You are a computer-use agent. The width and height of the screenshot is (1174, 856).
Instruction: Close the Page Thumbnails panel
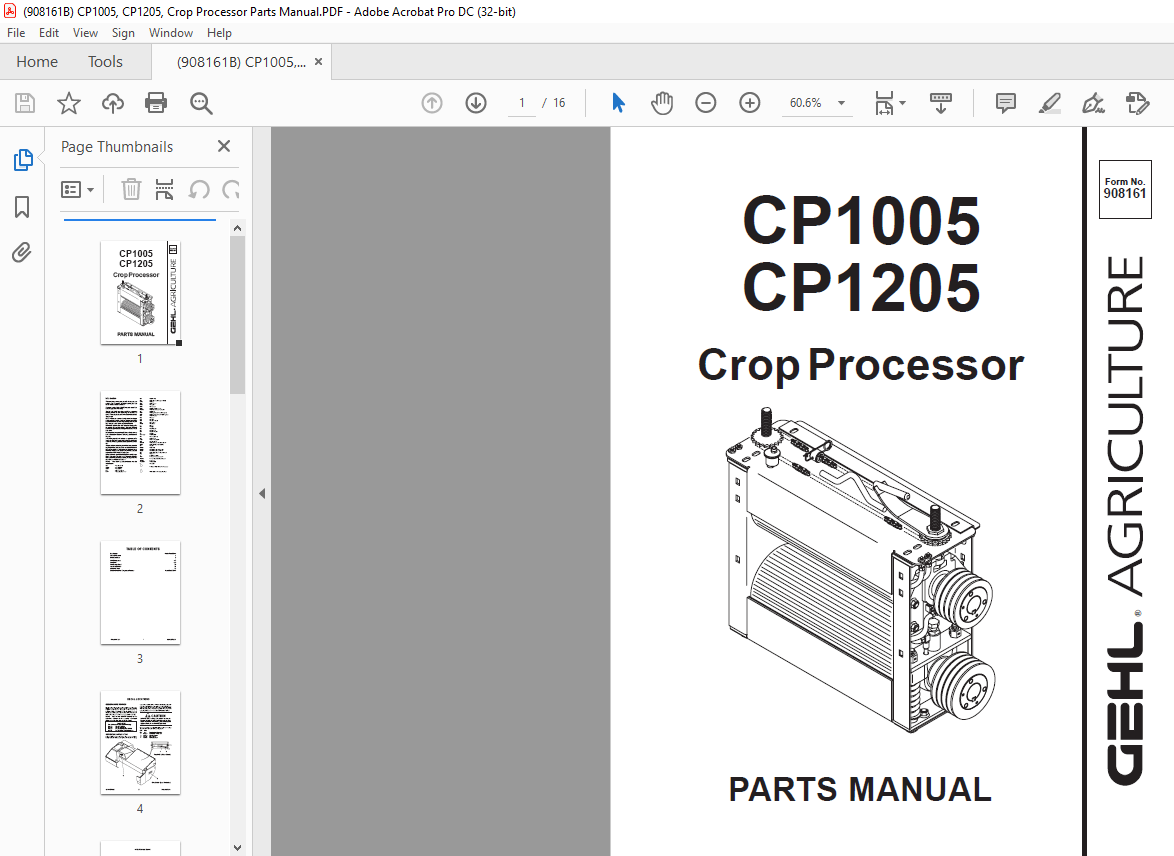coord(224,146)
